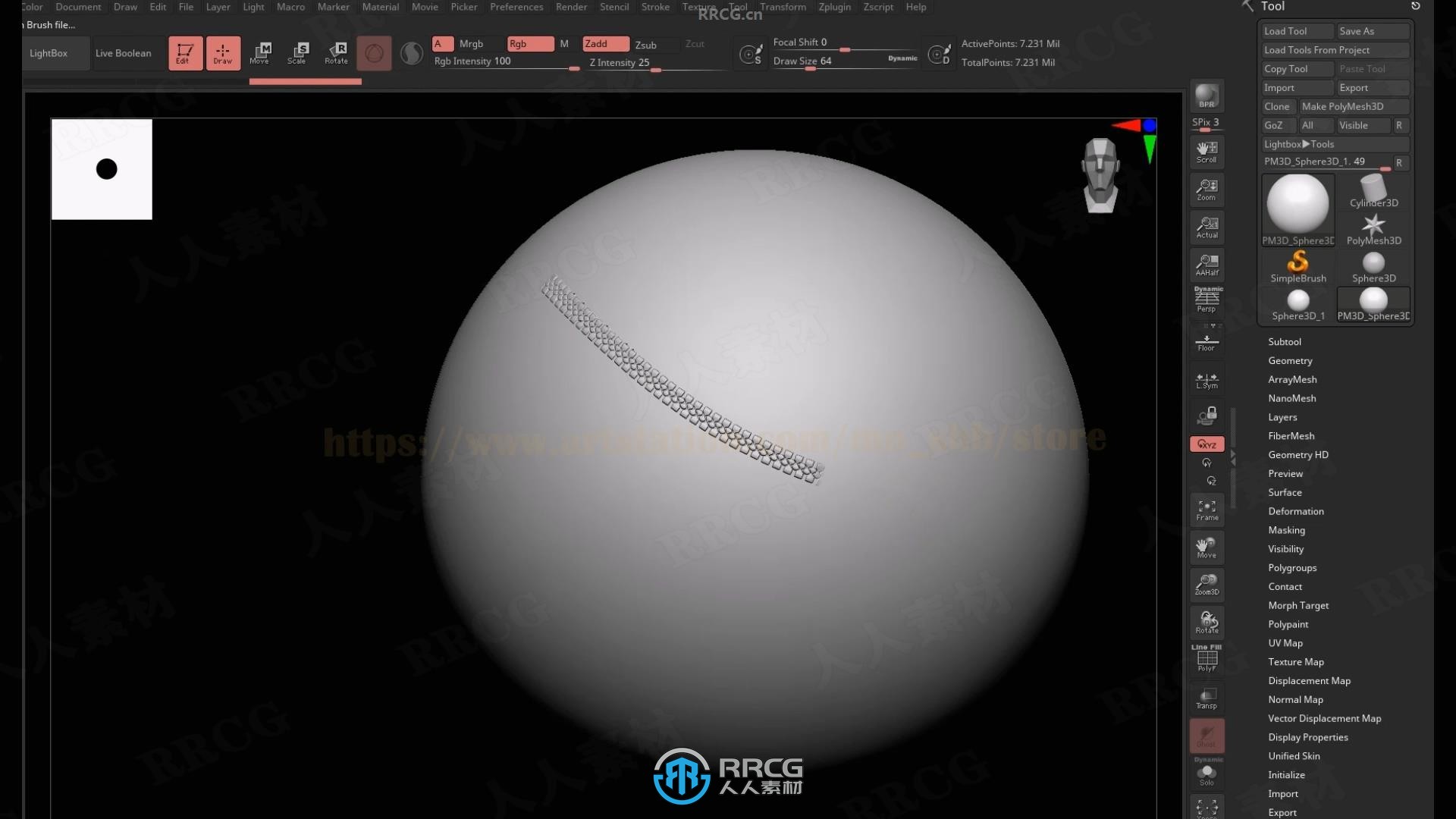This screenshot has height=819, width=1456.
Task: Expand the Deformation options panel
Action: (x=1296, y=511)
